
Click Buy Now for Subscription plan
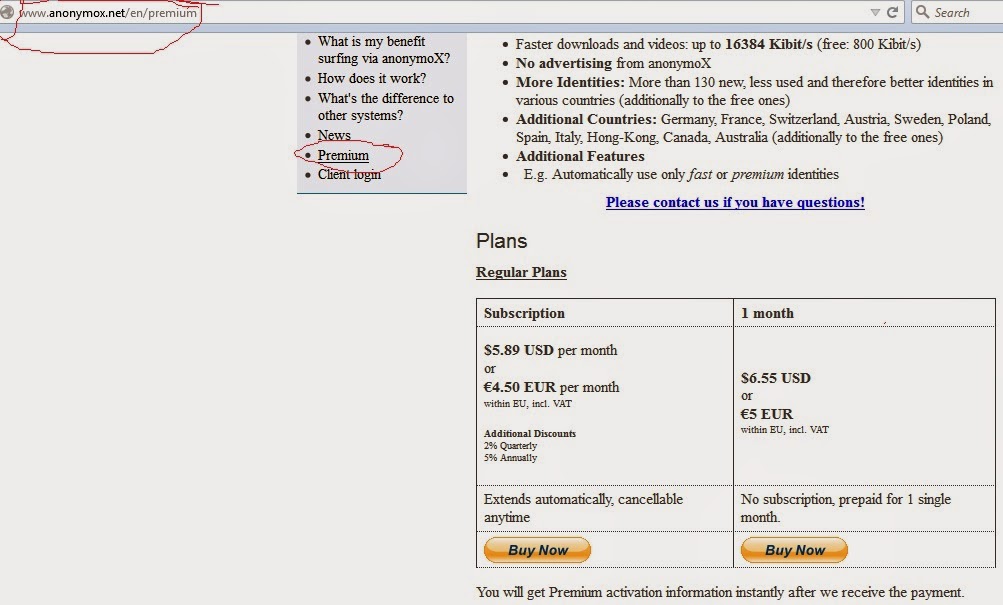(x=537, y=550)
